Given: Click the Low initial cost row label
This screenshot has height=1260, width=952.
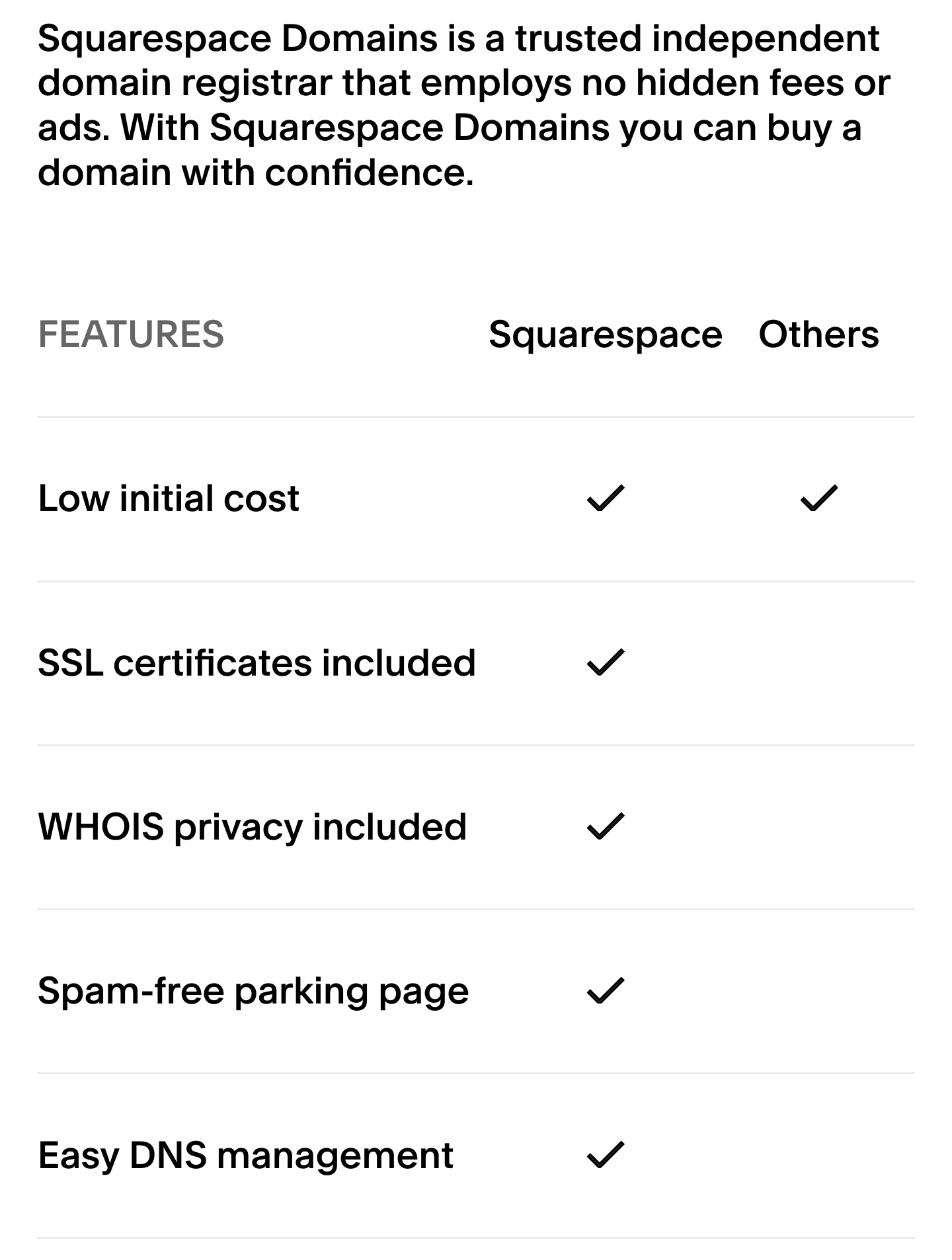Looking at the screenshot, I should (x=169, y=498).
